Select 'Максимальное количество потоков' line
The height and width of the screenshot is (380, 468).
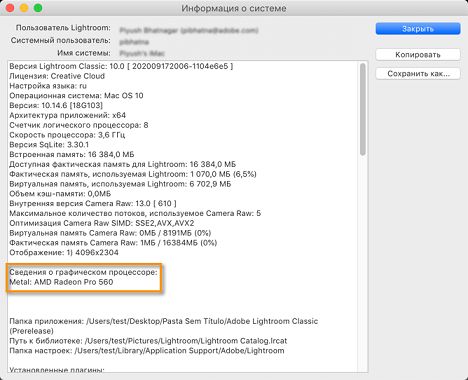click(135, 213)
